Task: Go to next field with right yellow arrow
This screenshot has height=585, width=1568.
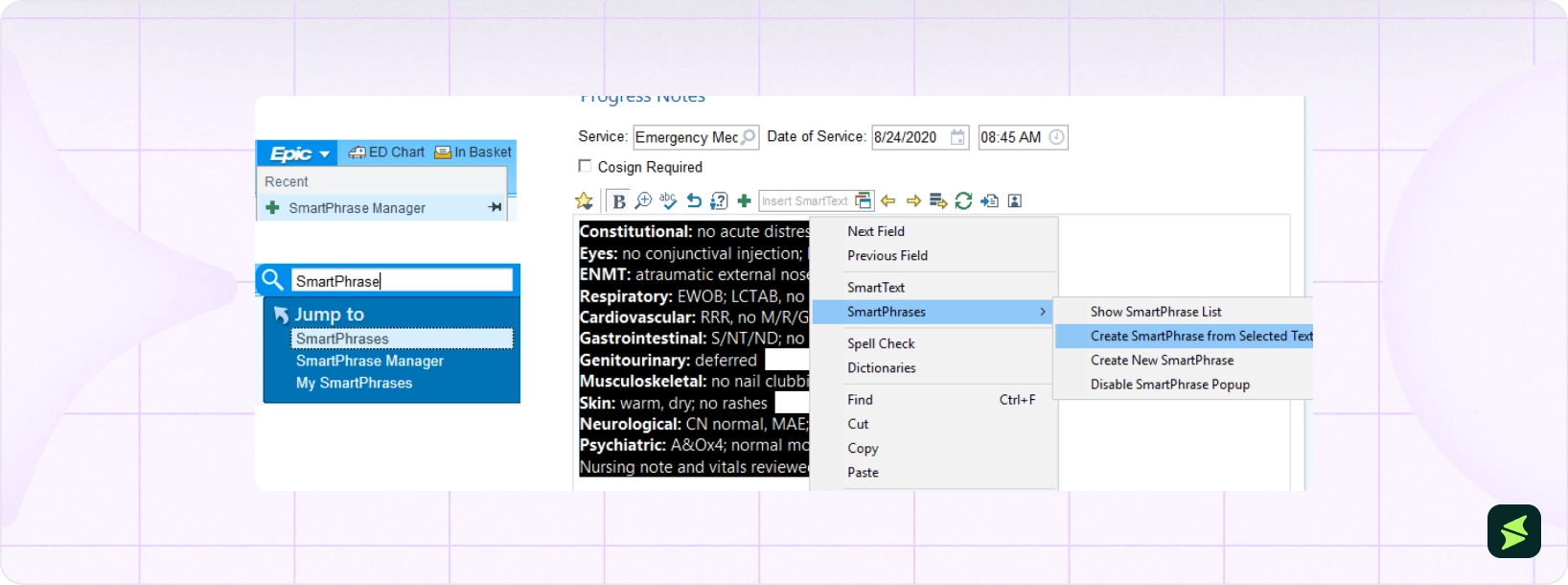Action: pyautogui.click(x=913, y=200)
